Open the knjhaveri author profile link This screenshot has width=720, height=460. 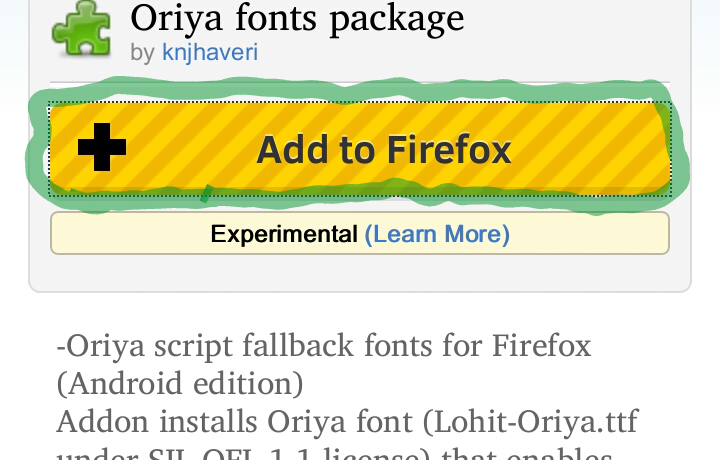click(210, 52)
